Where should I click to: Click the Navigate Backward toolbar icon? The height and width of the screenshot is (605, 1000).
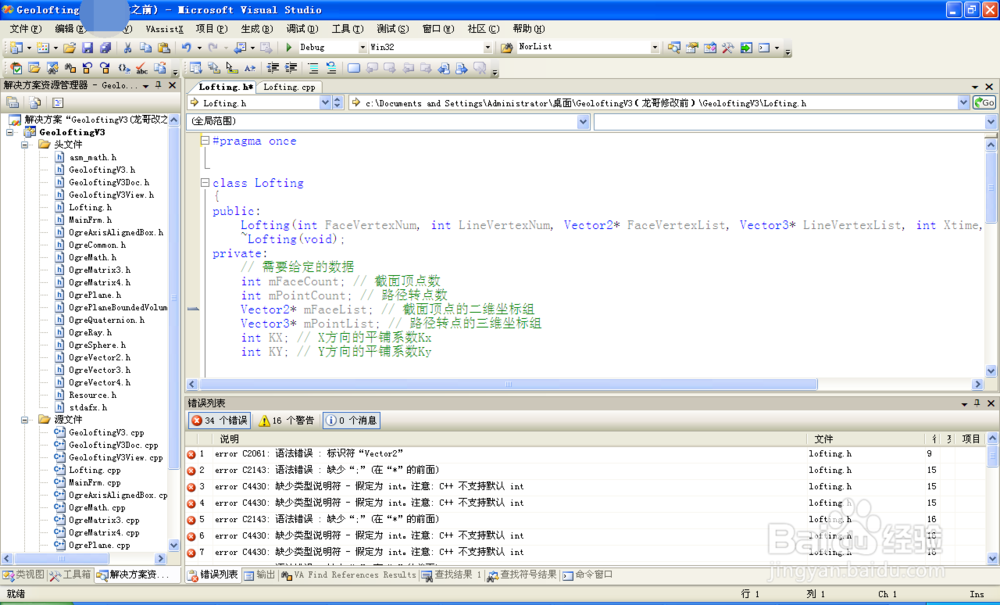click(240, 48)
